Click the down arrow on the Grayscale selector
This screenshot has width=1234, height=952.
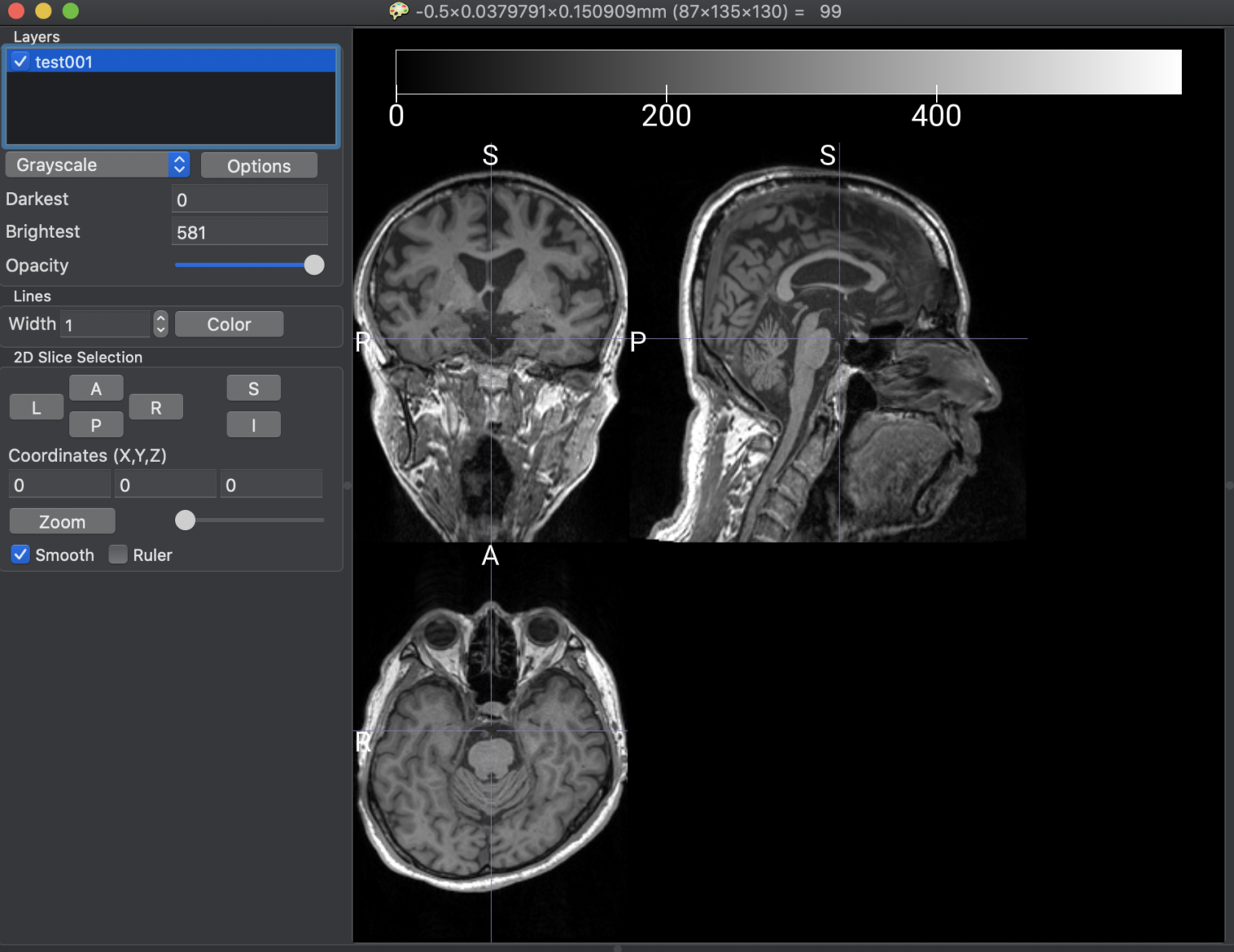179,170
